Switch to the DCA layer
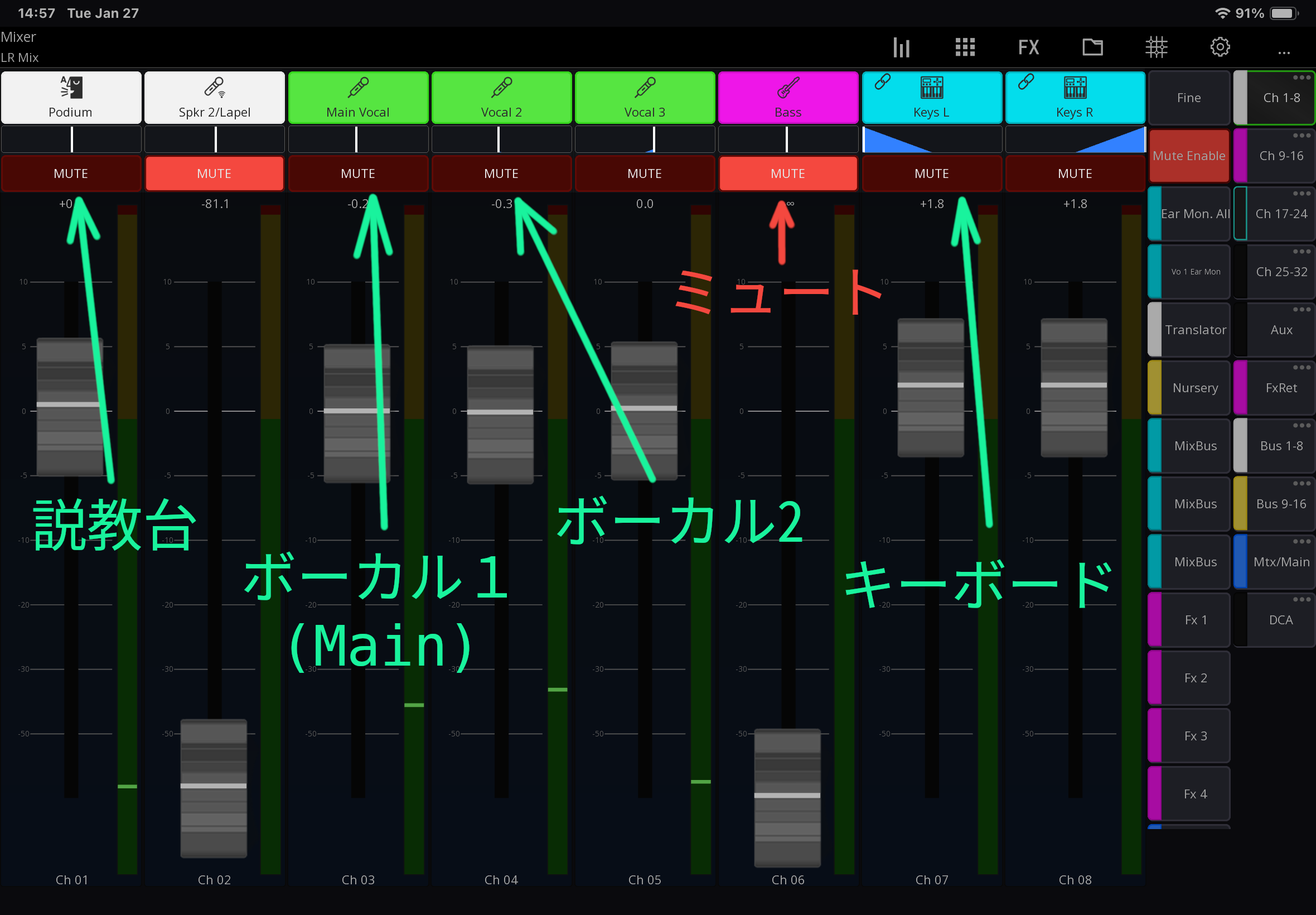The image size is (1316, 915). click(x=1281, y=620)
